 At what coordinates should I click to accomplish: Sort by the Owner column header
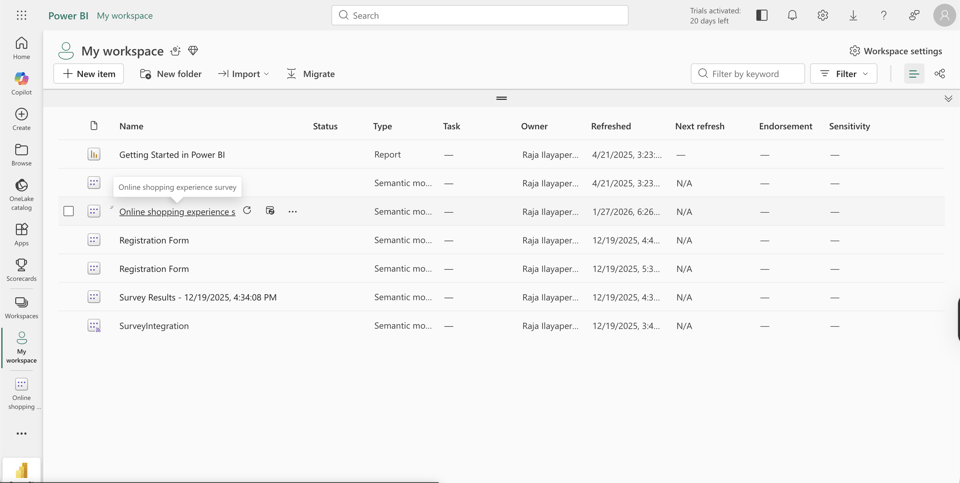[x=534, y=126]
